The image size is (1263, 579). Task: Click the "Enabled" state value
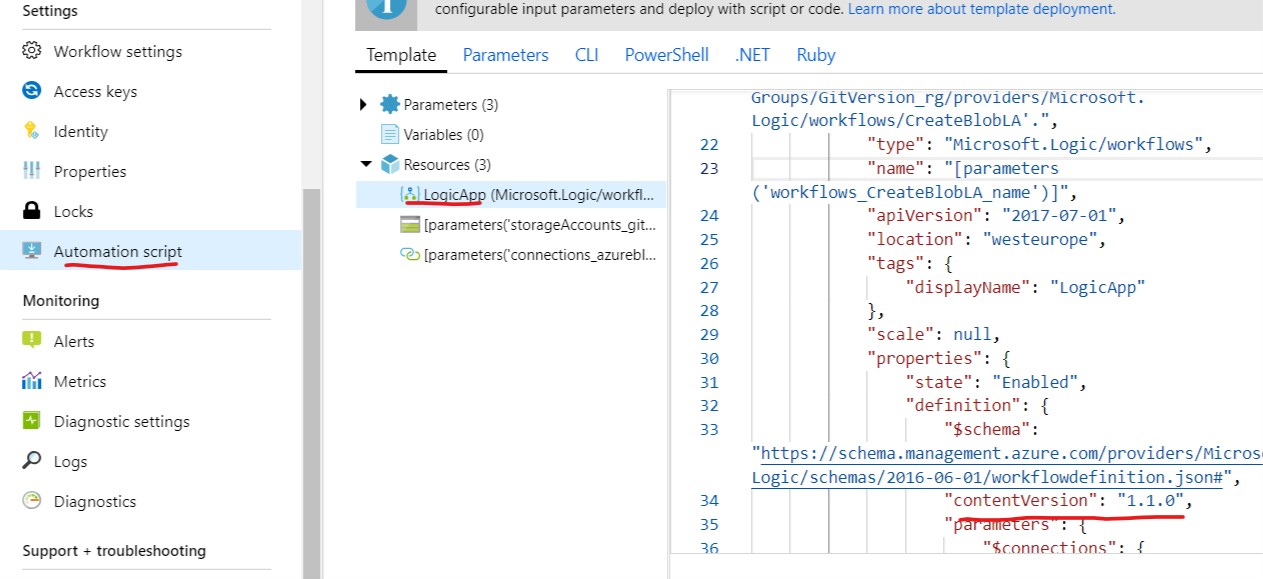1037,382
